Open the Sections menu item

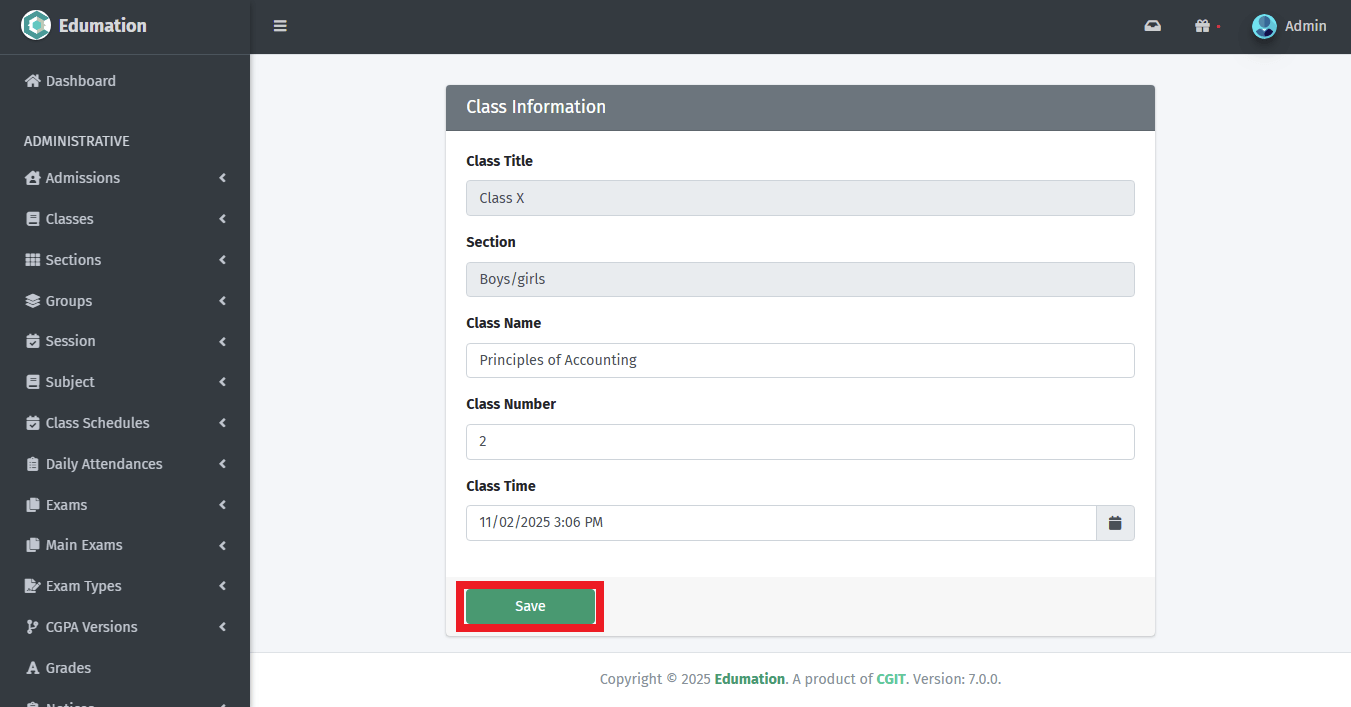click(x=125, y=260)
